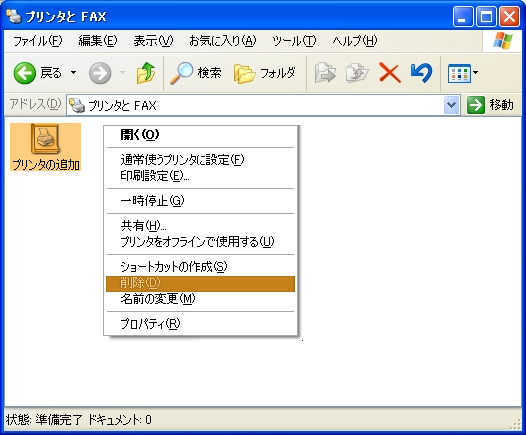Expand the address bar dropdown list

pyautogui.click(x=451, y=105)
